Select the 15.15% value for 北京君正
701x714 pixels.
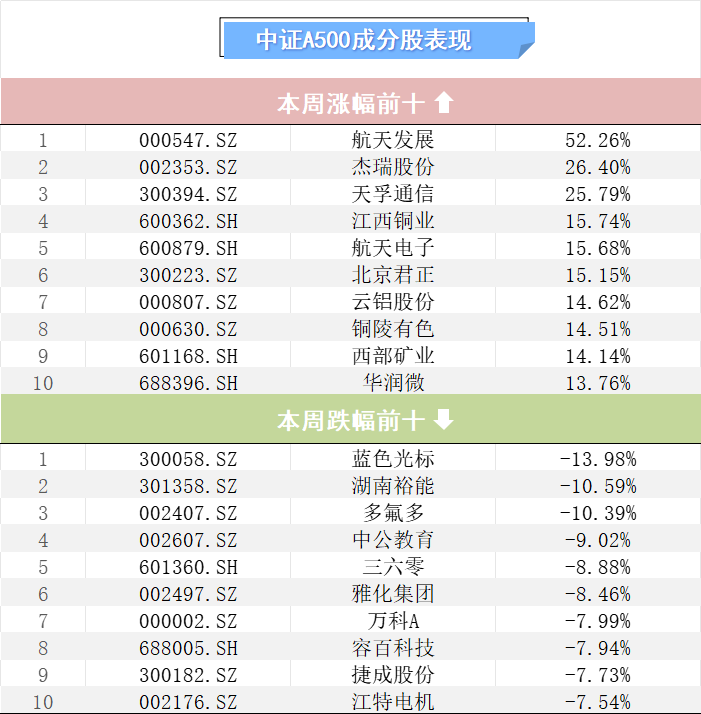tap(598, 275)
